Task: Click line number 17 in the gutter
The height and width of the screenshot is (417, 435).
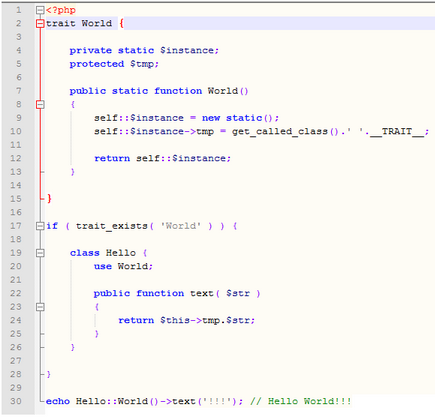Action: (x=16, y=226)
